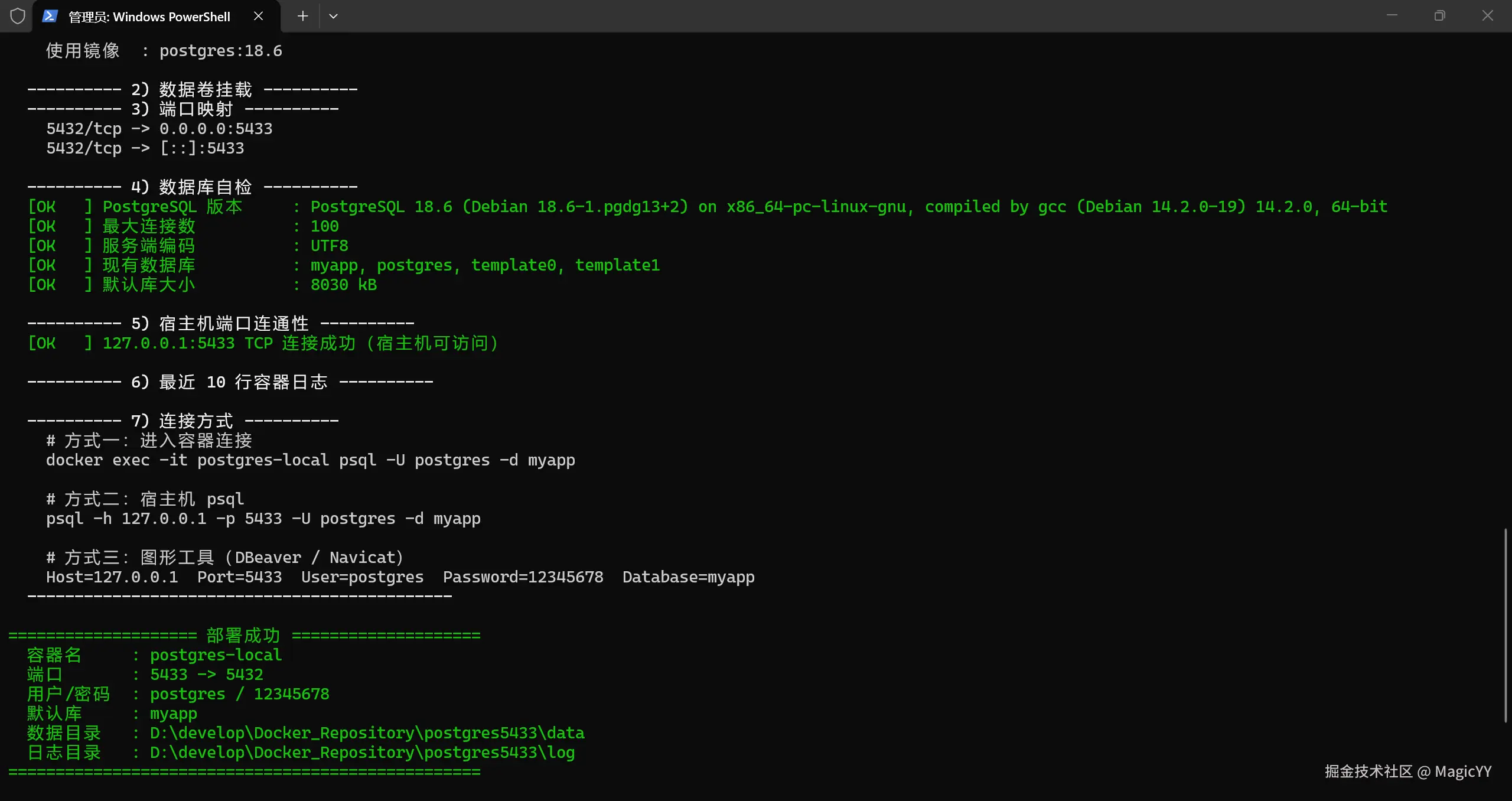Image resolution: width=1512 pixels, height=801 pixels.
Task: Restore down the terminal window
Action: tap(1439, 15)
